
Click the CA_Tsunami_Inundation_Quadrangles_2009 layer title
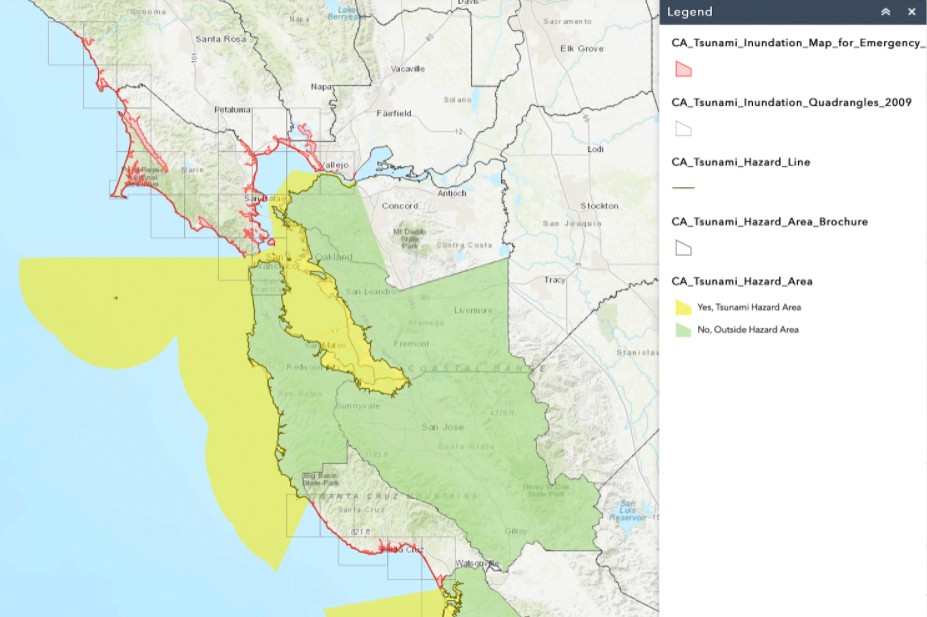pyautogui.click(x=792, y=102)
